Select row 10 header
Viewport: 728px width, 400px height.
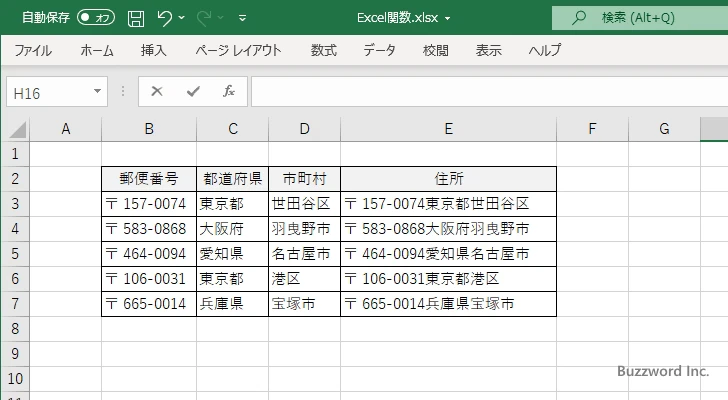coord(15,379)
